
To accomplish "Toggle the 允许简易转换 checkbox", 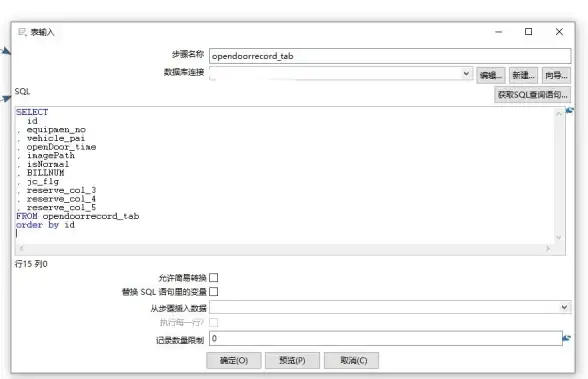I will tap(213, 277).
